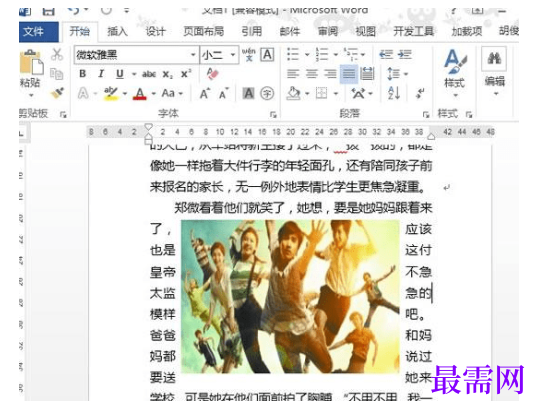Expand the highlight color dropdown arrow

point(125,93)
